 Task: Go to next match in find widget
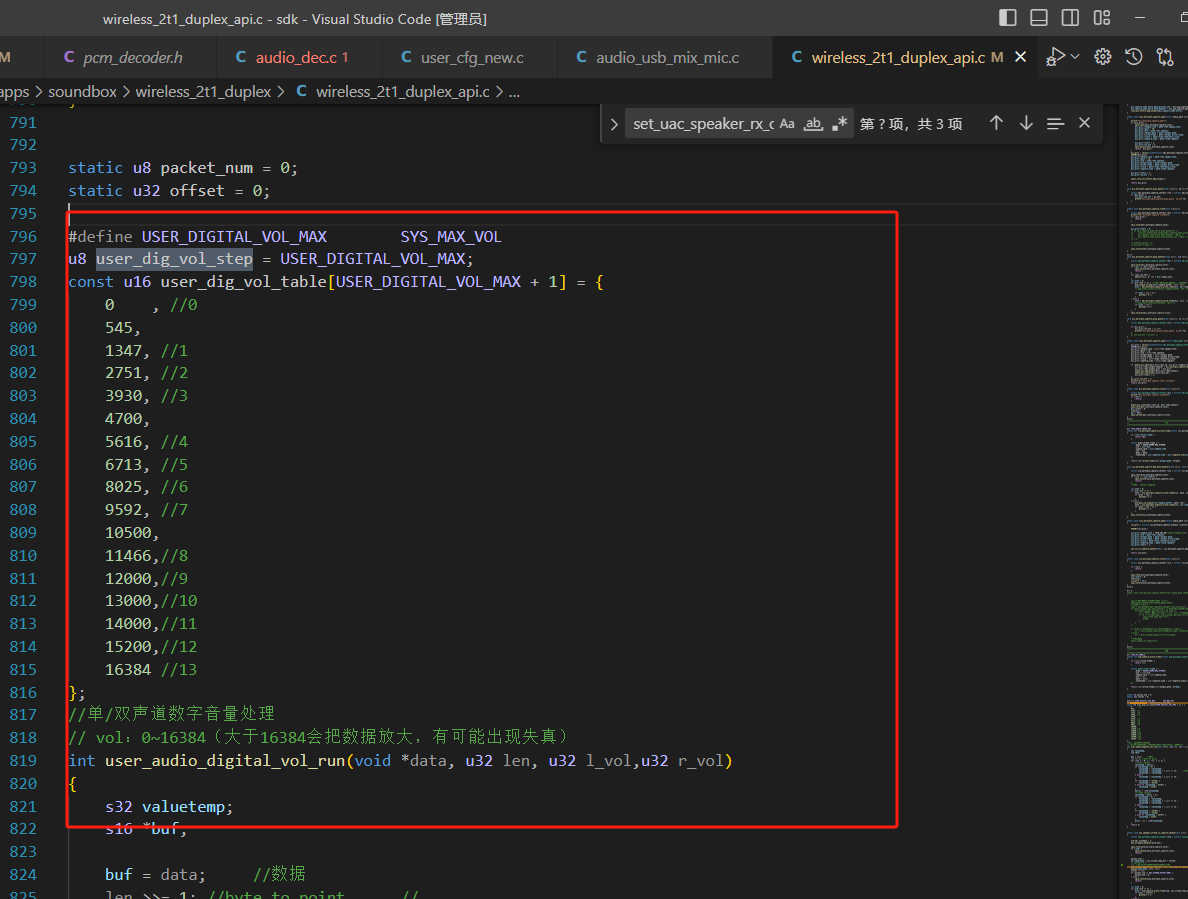(1026, 123)
